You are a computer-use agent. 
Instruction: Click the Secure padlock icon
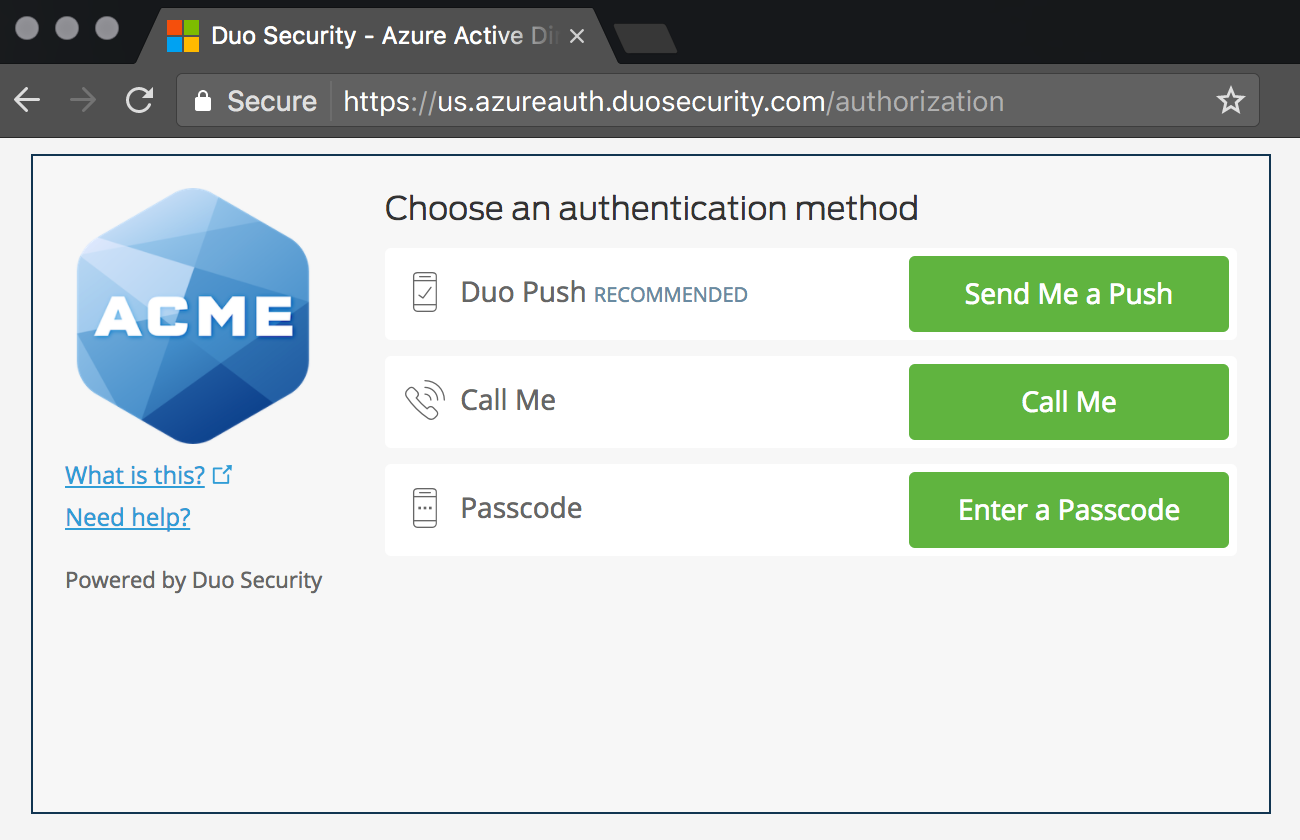(x=203, y=101)
